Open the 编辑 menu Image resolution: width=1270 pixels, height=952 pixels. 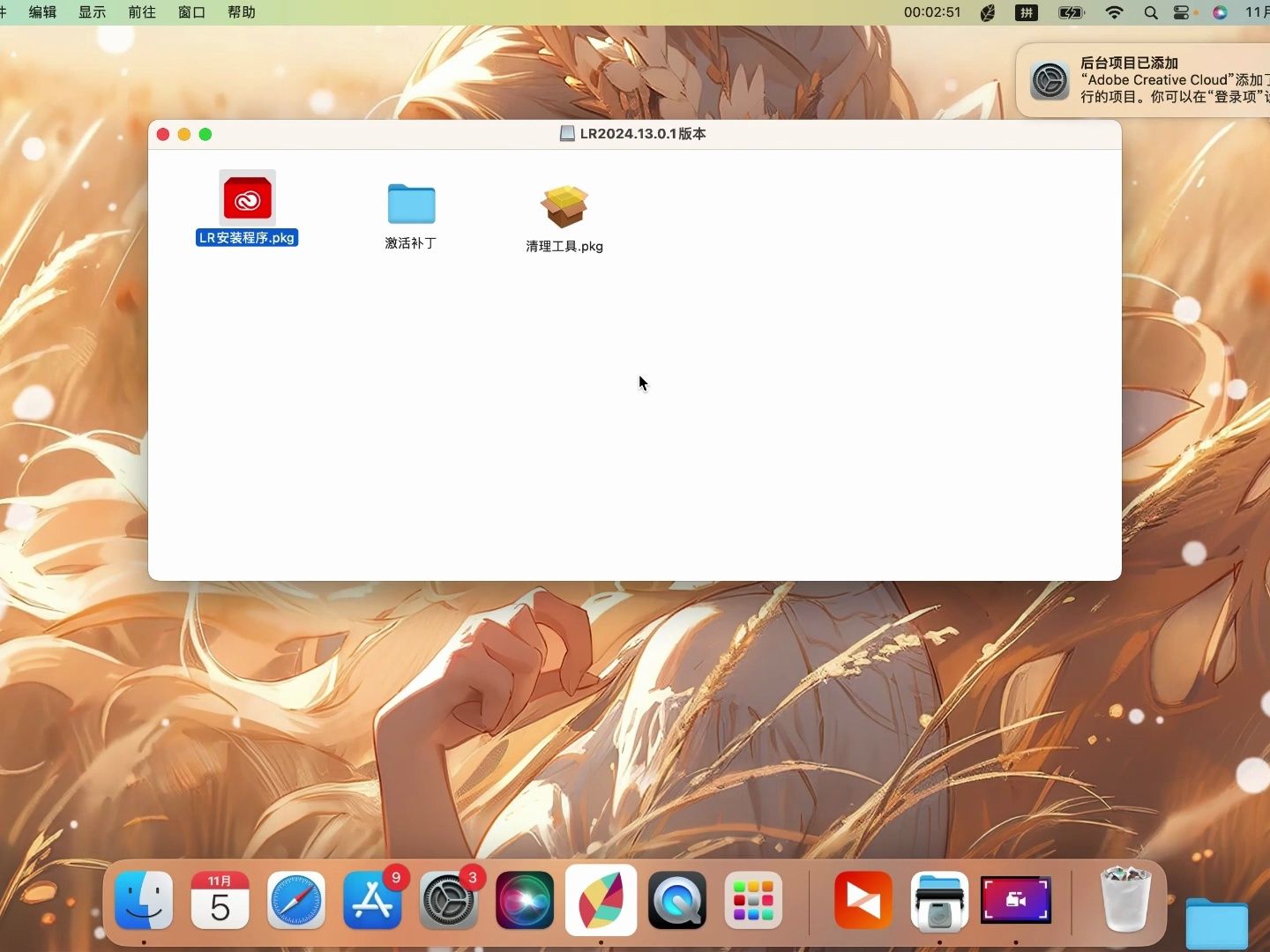[x=42, y=12]
